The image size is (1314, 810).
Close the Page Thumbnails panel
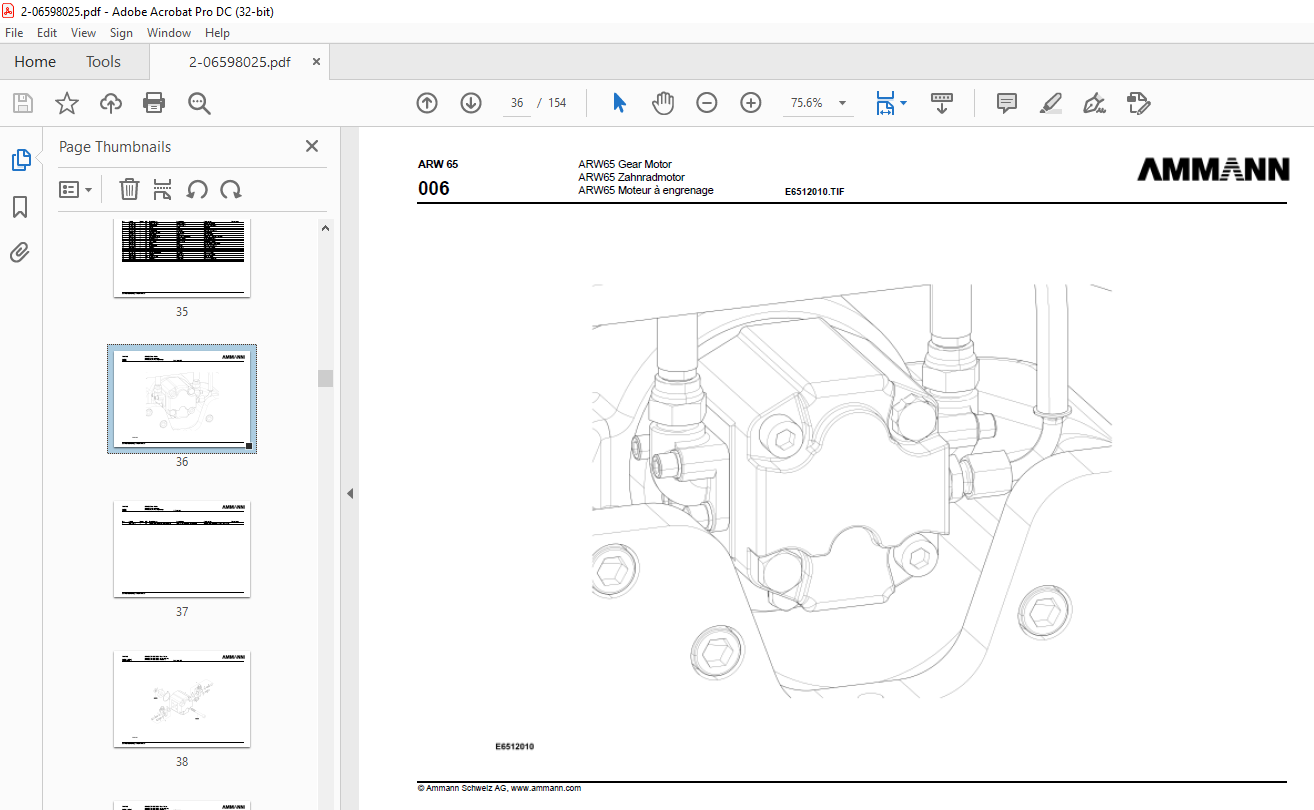tap(312, 146)
